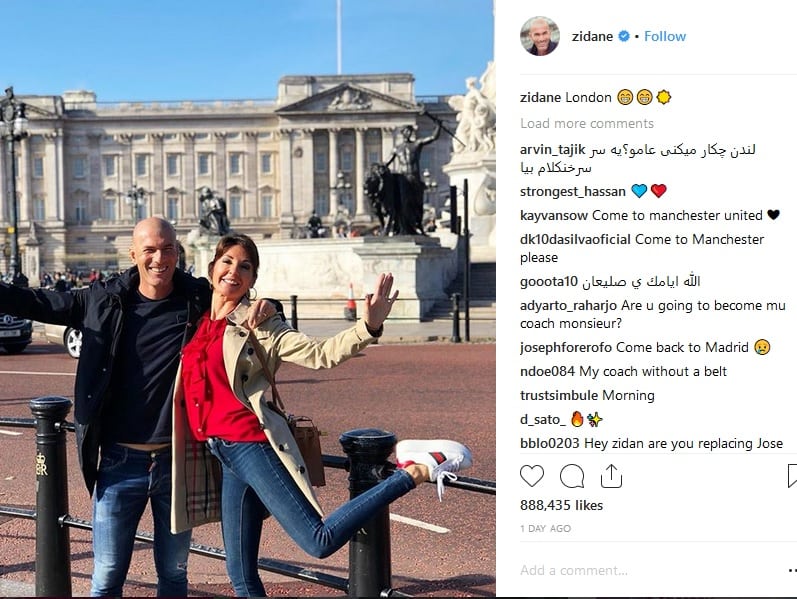Load more comments
797x599 pixels.
tap(587, 124)
